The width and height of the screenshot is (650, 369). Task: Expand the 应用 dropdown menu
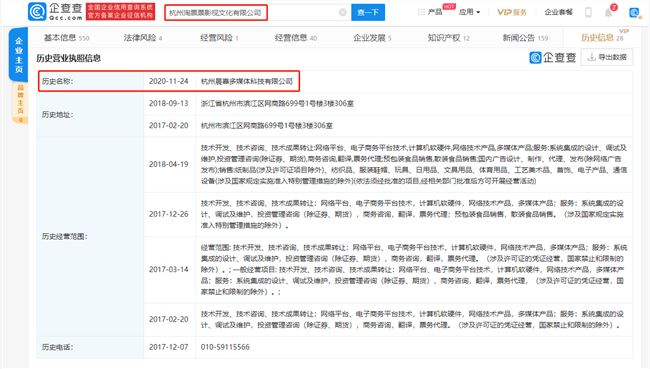pos(469,12)
